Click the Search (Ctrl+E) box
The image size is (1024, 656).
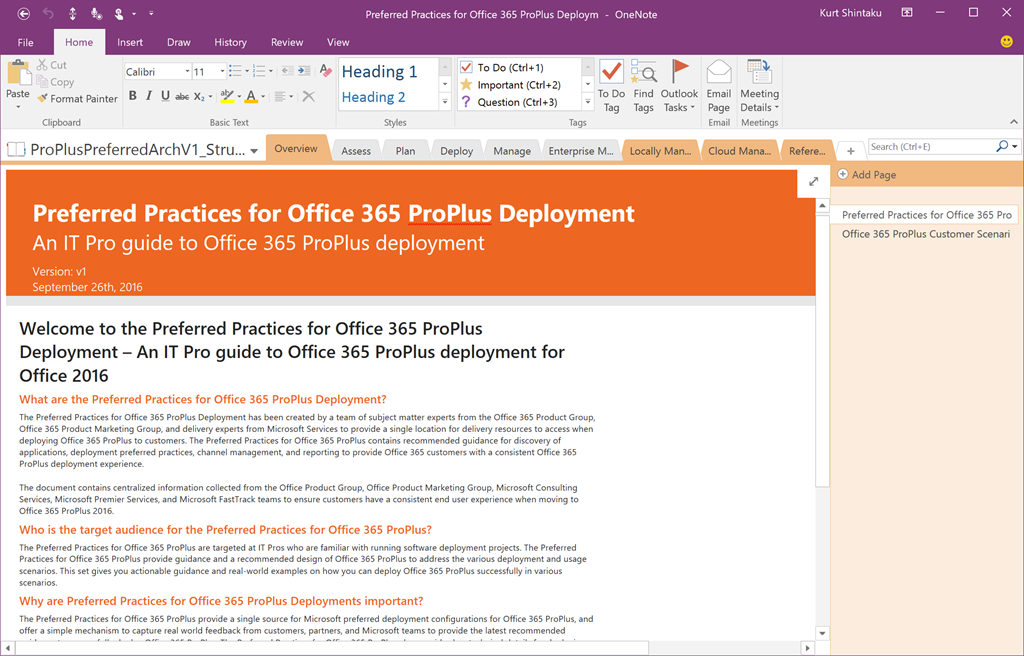tap(930, 147)
